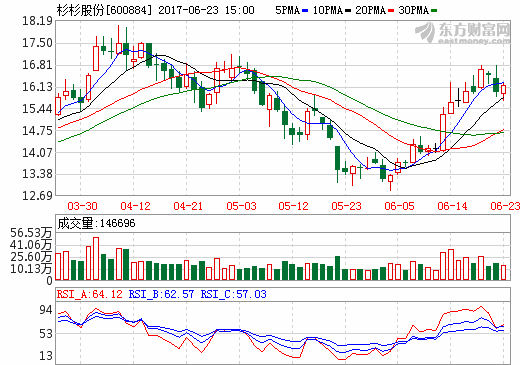Click the RSI axis value 13
This screenshot has width=520, height=365.
click(46, 356)
